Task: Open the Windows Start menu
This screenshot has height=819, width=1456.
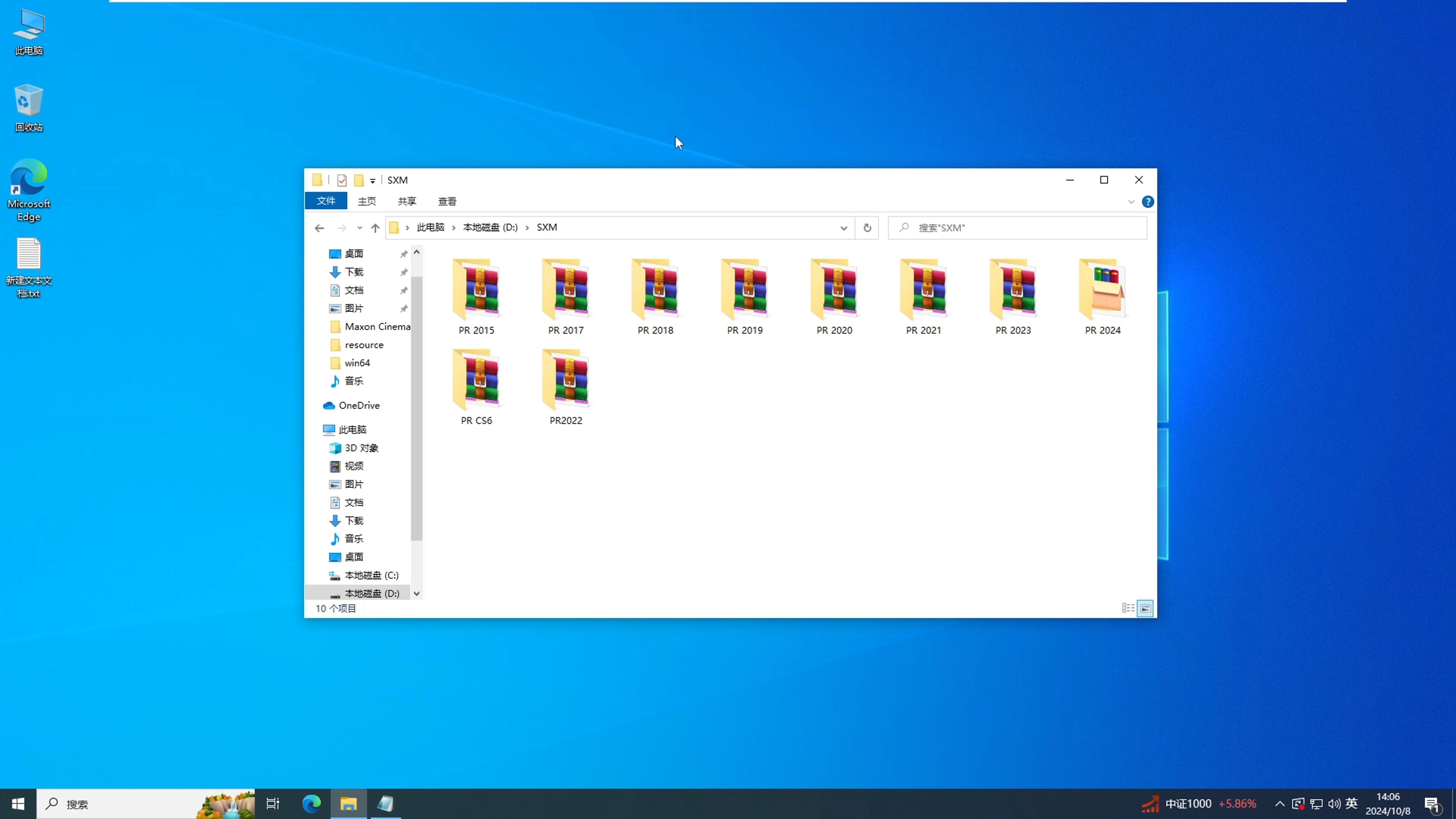Action: point(18,804)
